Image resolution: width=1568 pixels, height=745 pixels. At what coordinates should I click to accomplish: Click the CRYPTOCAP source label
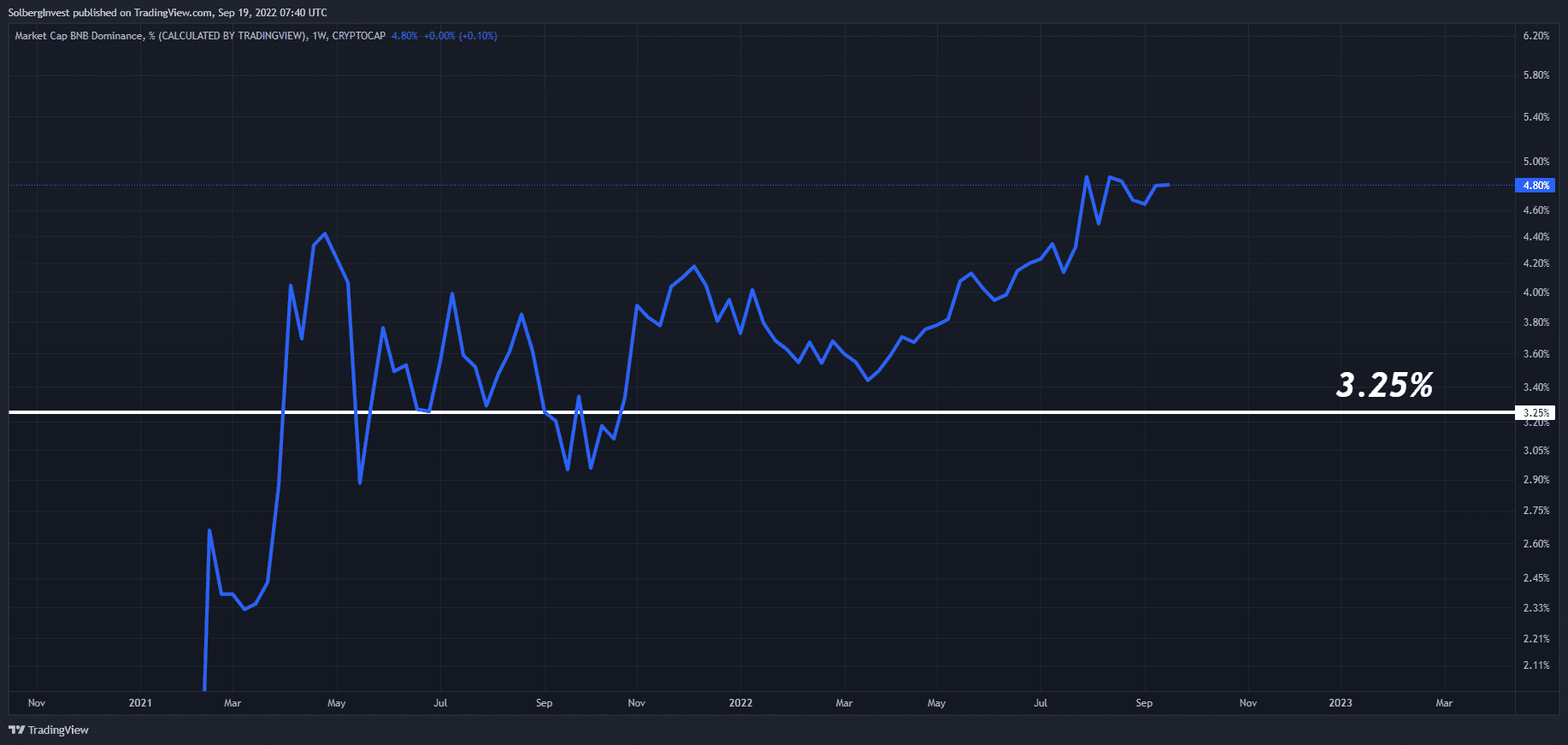(x=358, y=36)
